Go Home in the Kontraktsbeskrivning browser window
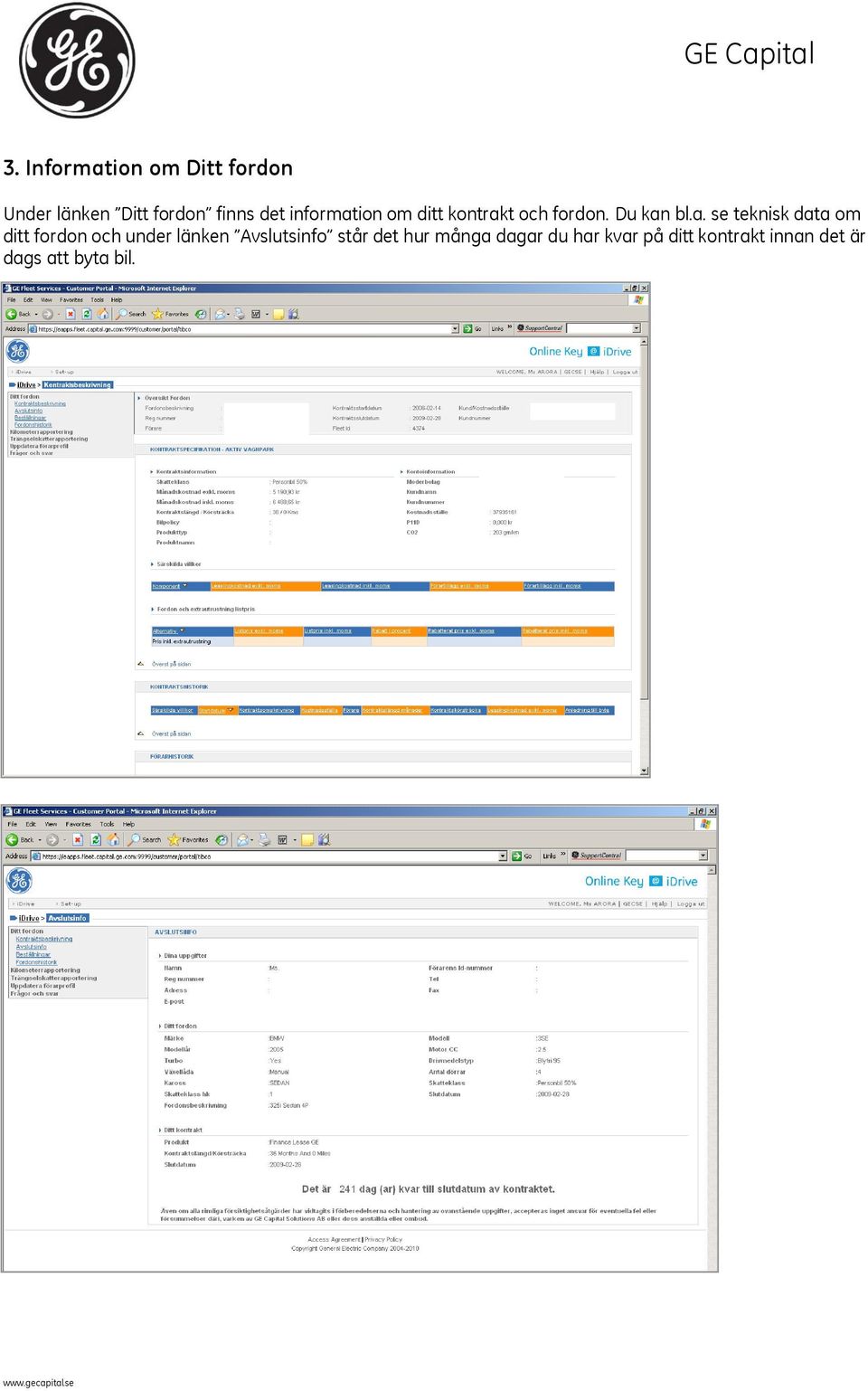The image size is (868, 1391). [102, 314]
